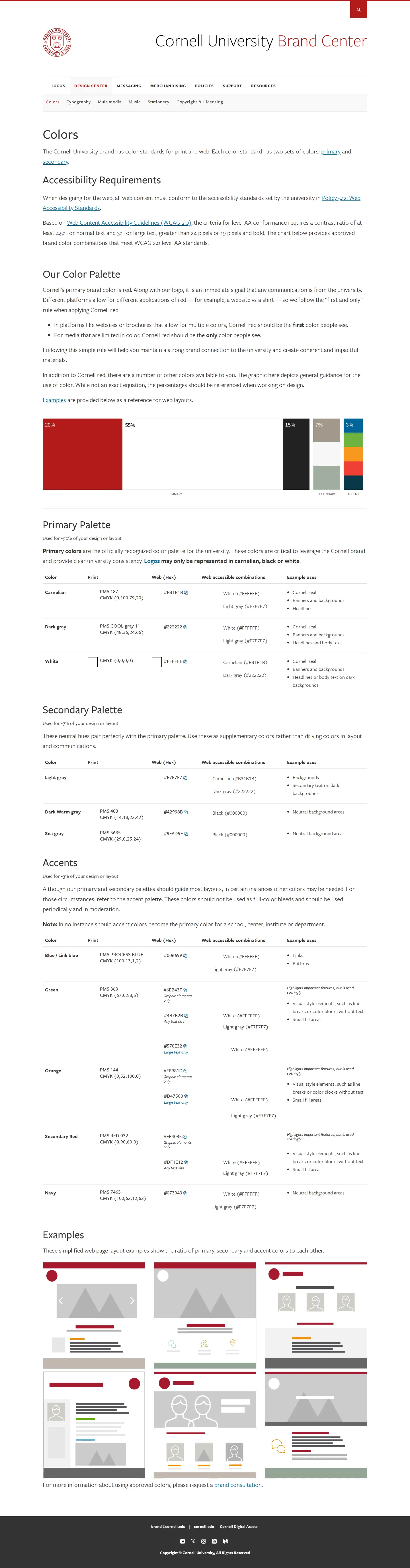This screenshot has height=1568, width=410.
Task: Open the Messaging menu item
Action: tap(129, 86)
